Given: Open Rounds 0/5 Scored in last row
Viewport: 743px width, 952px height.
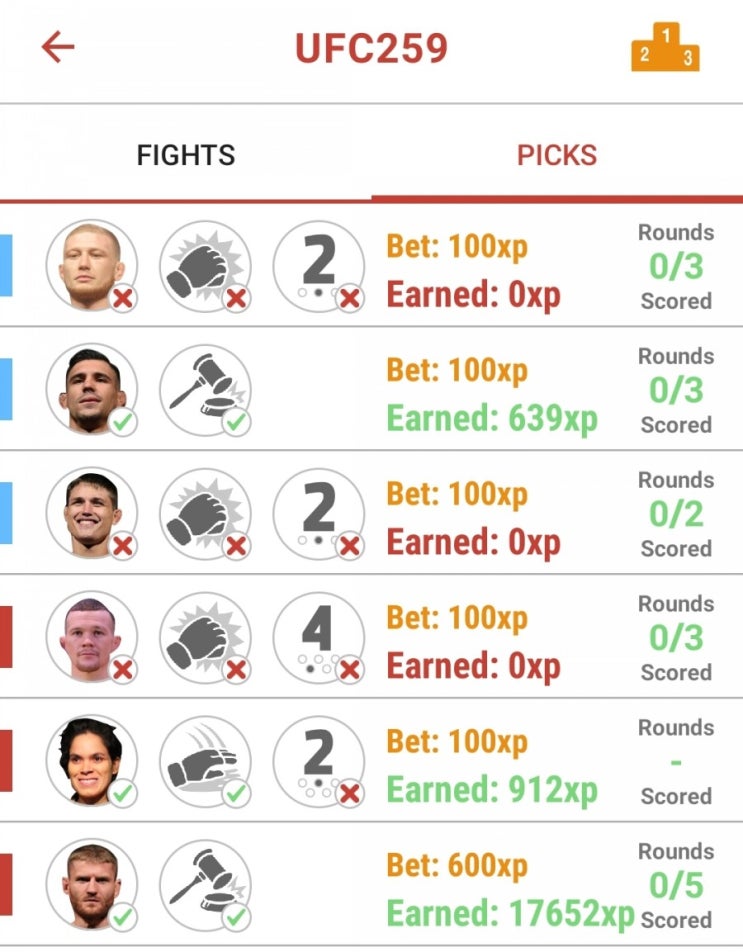Looking at the screenshot, I should tap(676, 885).
